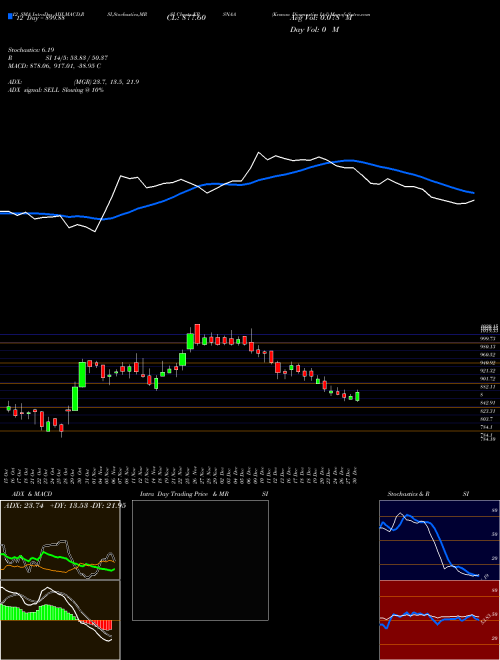Image resolution: width=500 pixels, height=660 pixels.
Task: Open the Stochastics mini chart with blue background
Action: (439, 540)
